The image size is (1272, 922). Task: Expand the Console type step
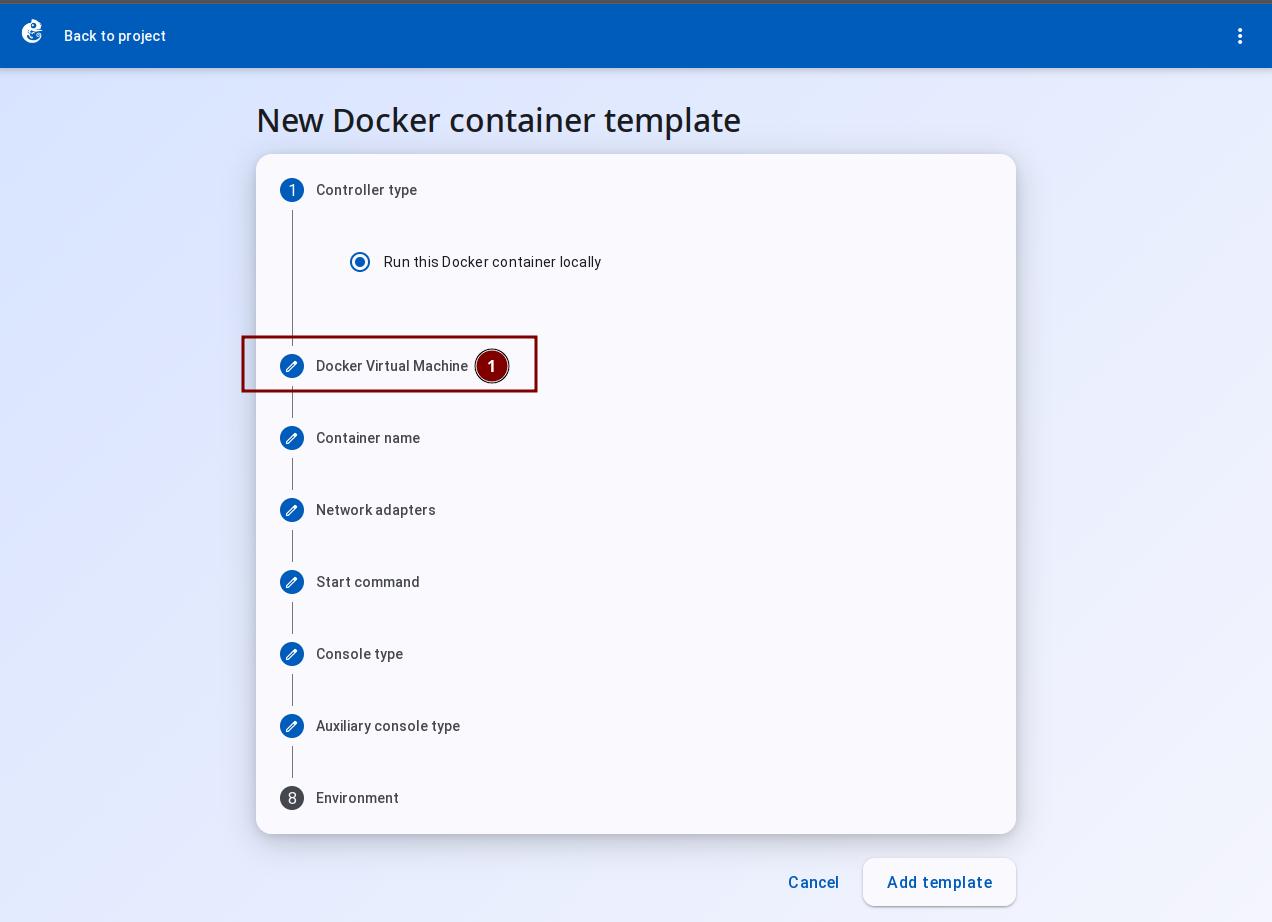point(360,654)
